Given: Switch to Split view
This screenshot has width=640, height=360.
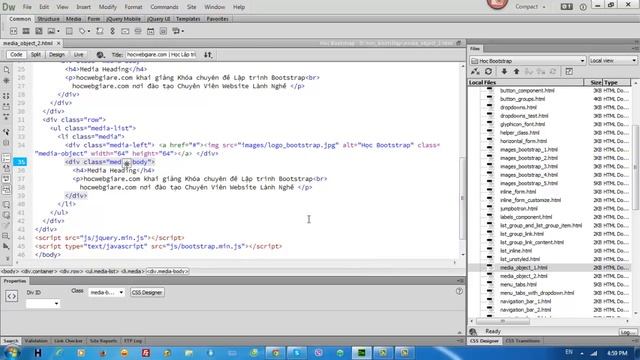Looking at the screenshot, I should pos(36,55).
